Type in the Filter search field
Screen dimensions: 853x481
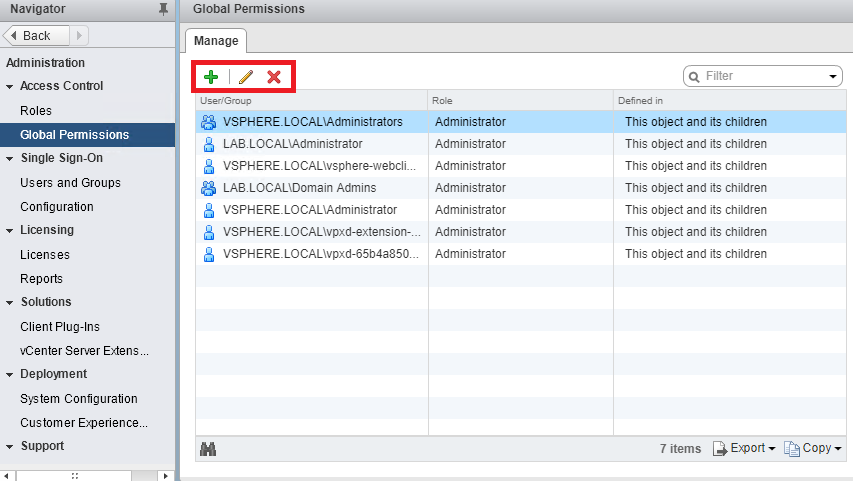tap(762, 76)
